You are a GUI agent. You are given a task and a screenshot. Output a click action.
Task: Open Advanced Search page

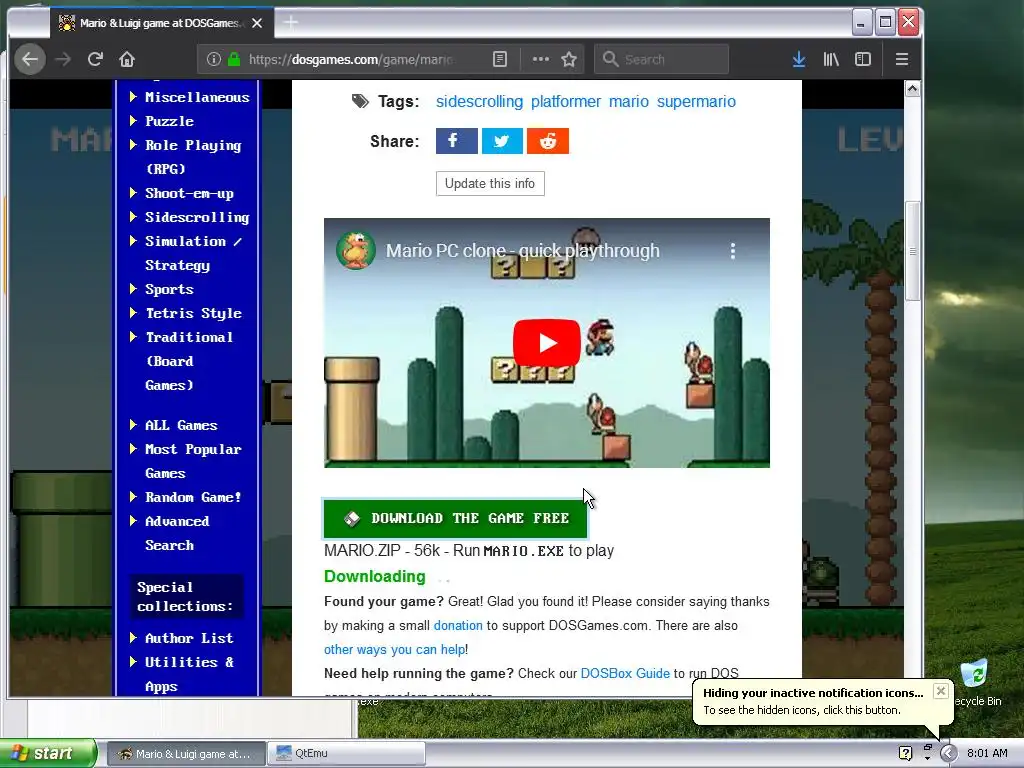(x=177, y=534)
